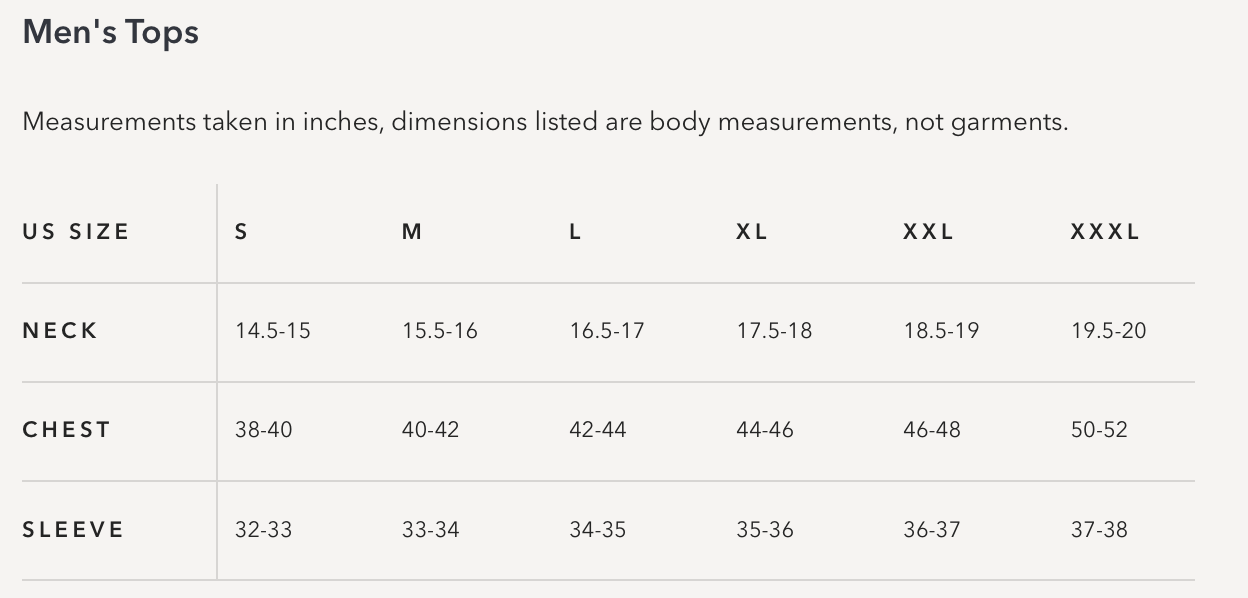Click the Men's Tops heading

click(110, 33)
